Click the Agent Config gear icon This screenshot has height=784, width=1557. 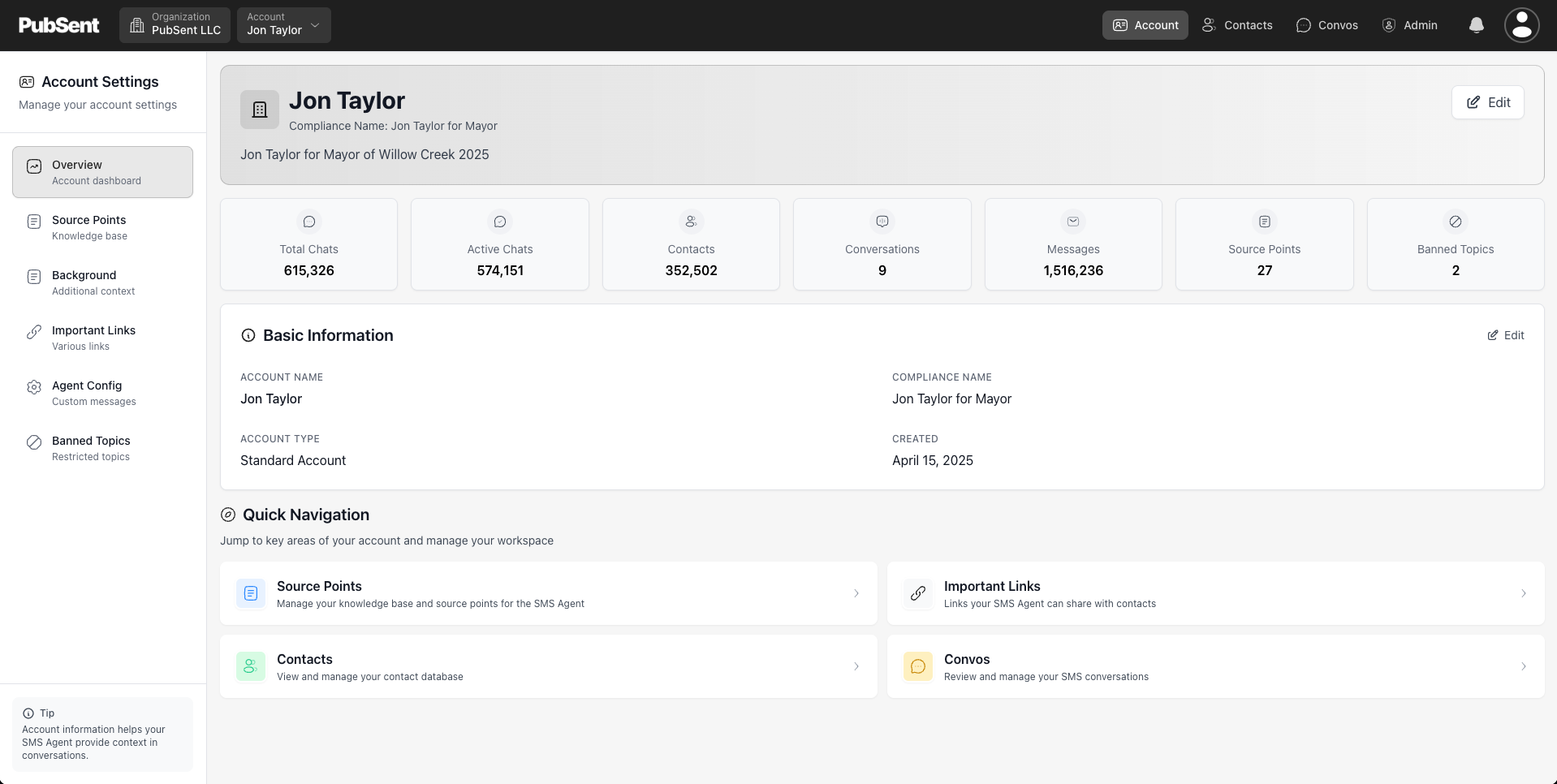33,387
